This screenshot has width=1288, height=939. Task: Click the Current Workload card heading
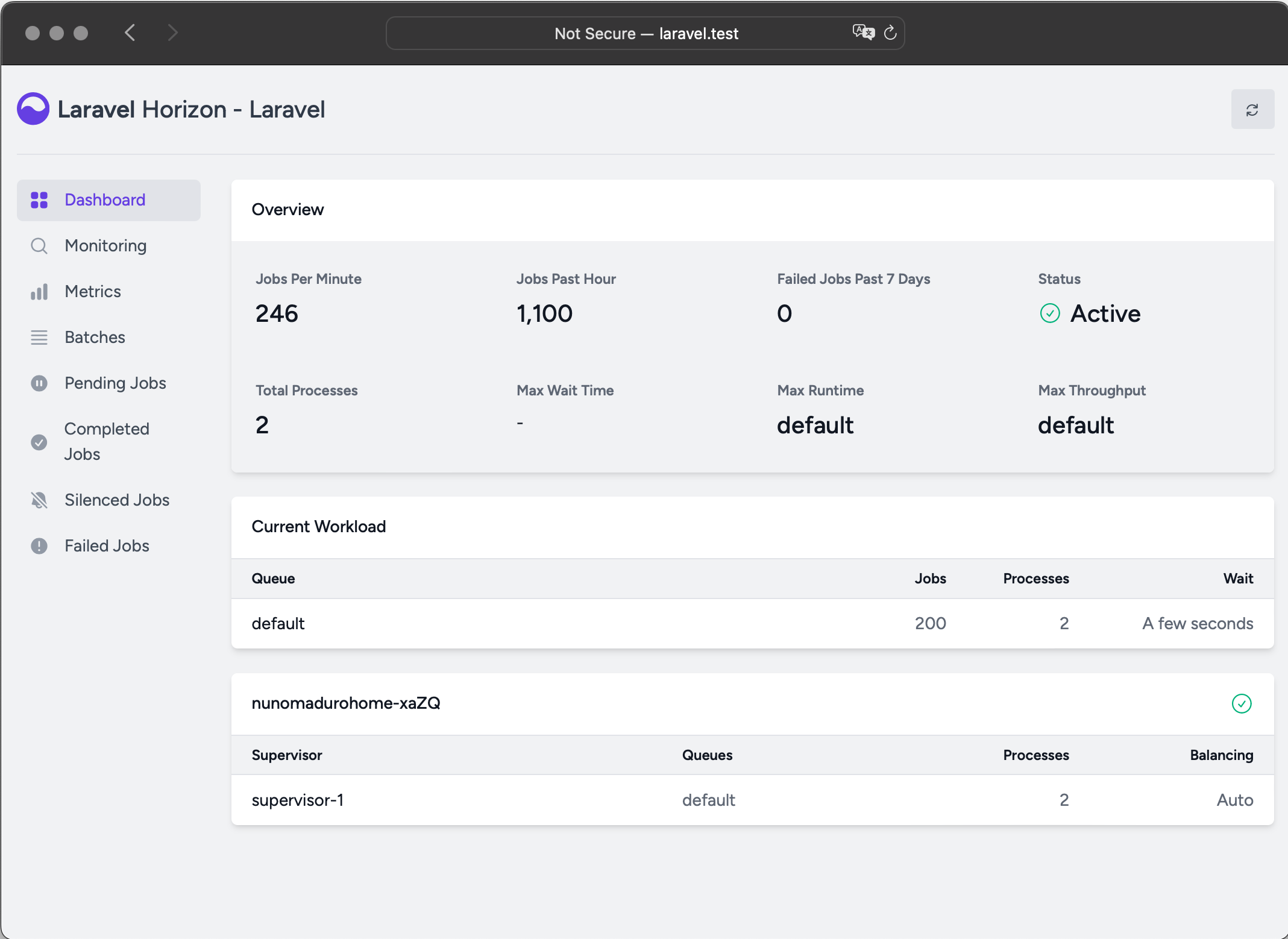tap(319, 527)
